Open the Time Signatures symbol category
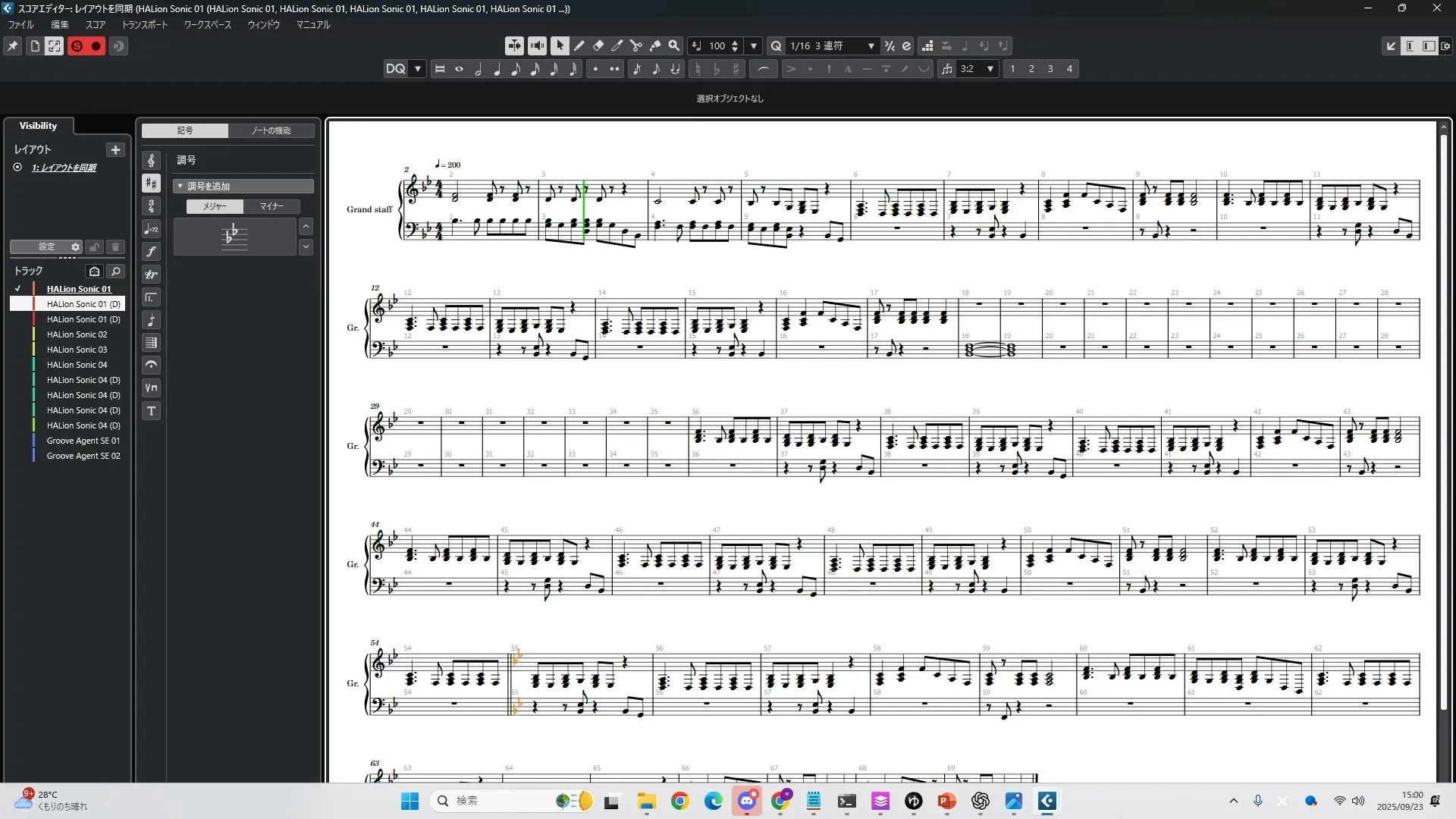Screen dimensions: 1456x819 pos(152,206)
